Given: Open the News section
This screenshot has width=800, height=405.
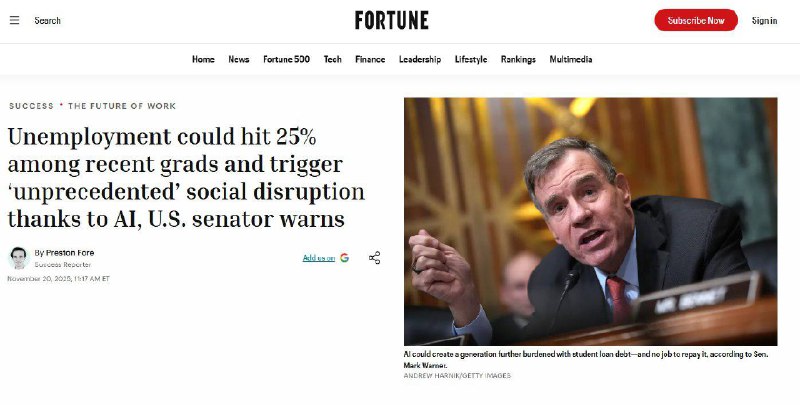Looking at the screenshot, I should click(x=239, y=59).
